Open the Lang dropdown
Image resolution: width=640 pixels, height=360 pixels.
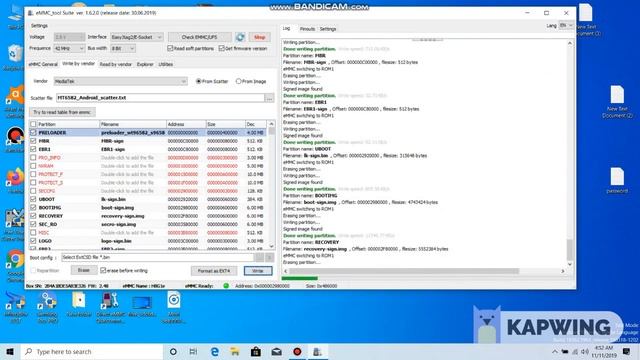point(566,25)
